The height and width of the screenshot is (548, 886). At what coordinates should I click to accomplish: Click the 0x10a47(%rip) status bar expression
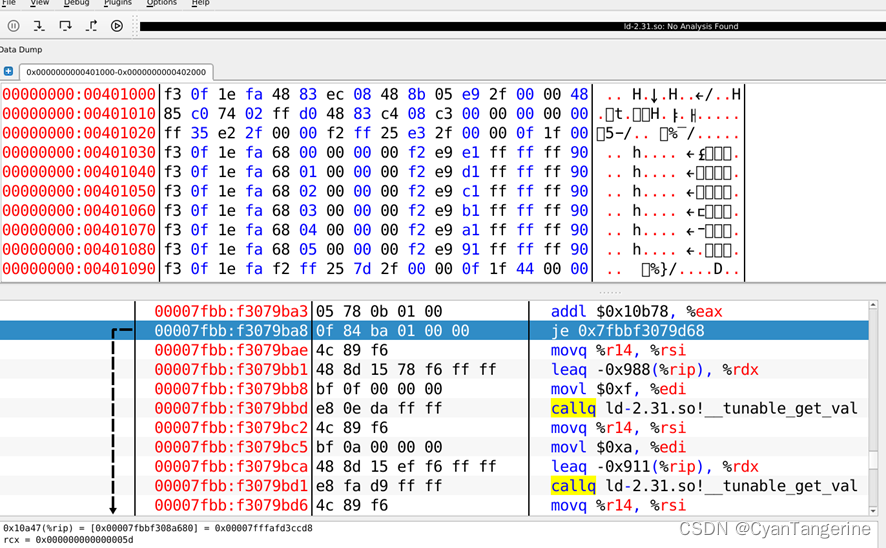coord(158,528)
